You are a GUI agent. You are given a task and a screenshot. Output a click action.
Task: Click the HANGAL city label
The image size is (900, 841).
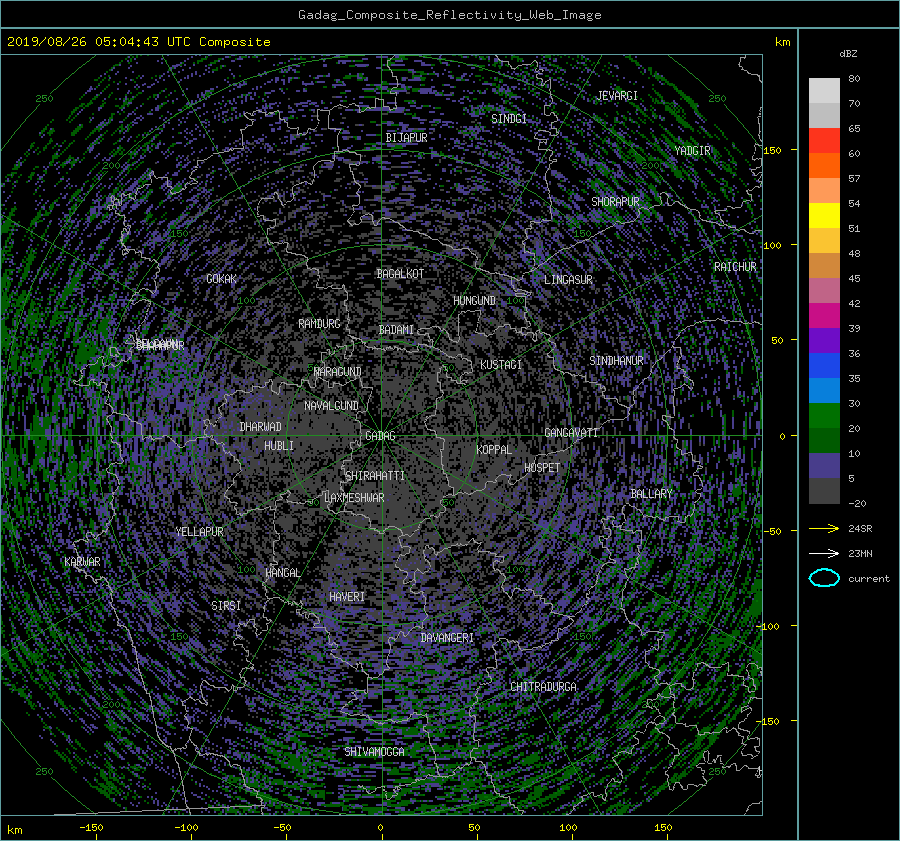coord(282,573)
